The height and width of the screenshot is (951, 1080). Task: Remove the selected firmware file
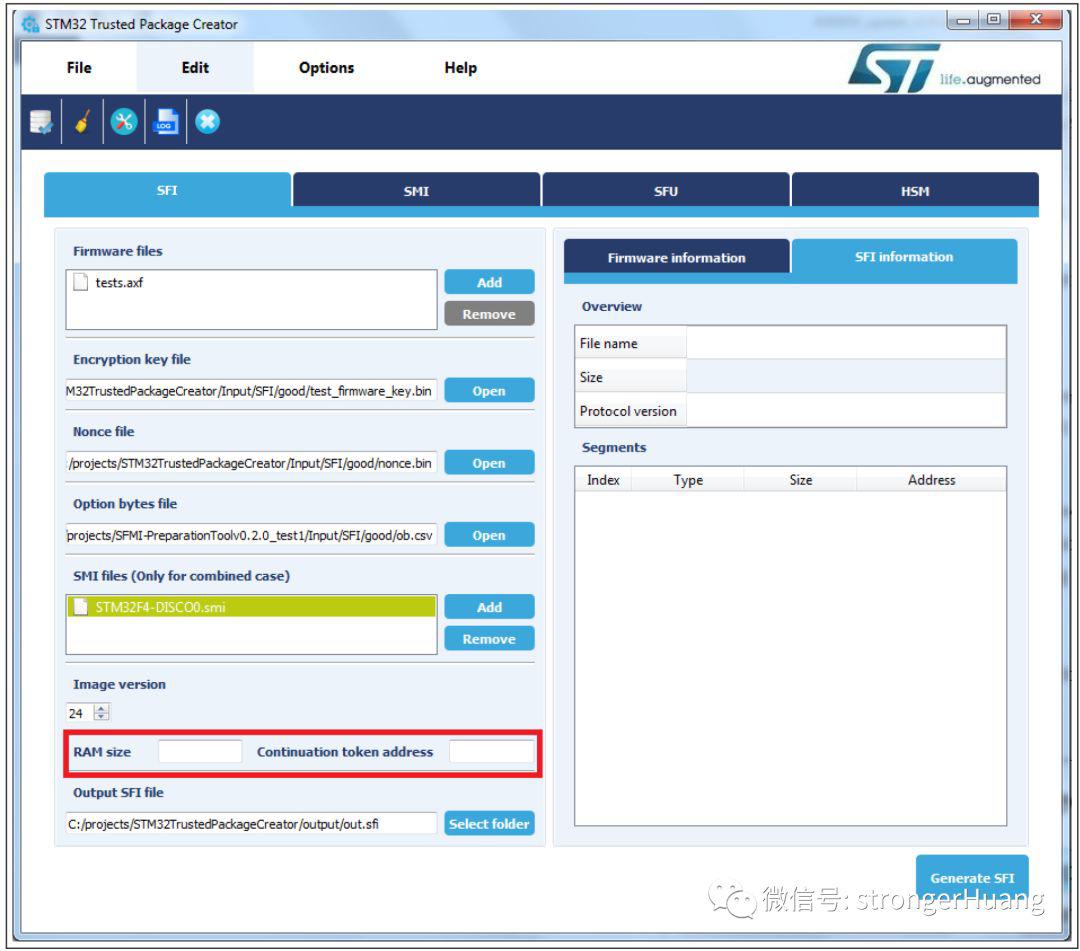(489, 314)
